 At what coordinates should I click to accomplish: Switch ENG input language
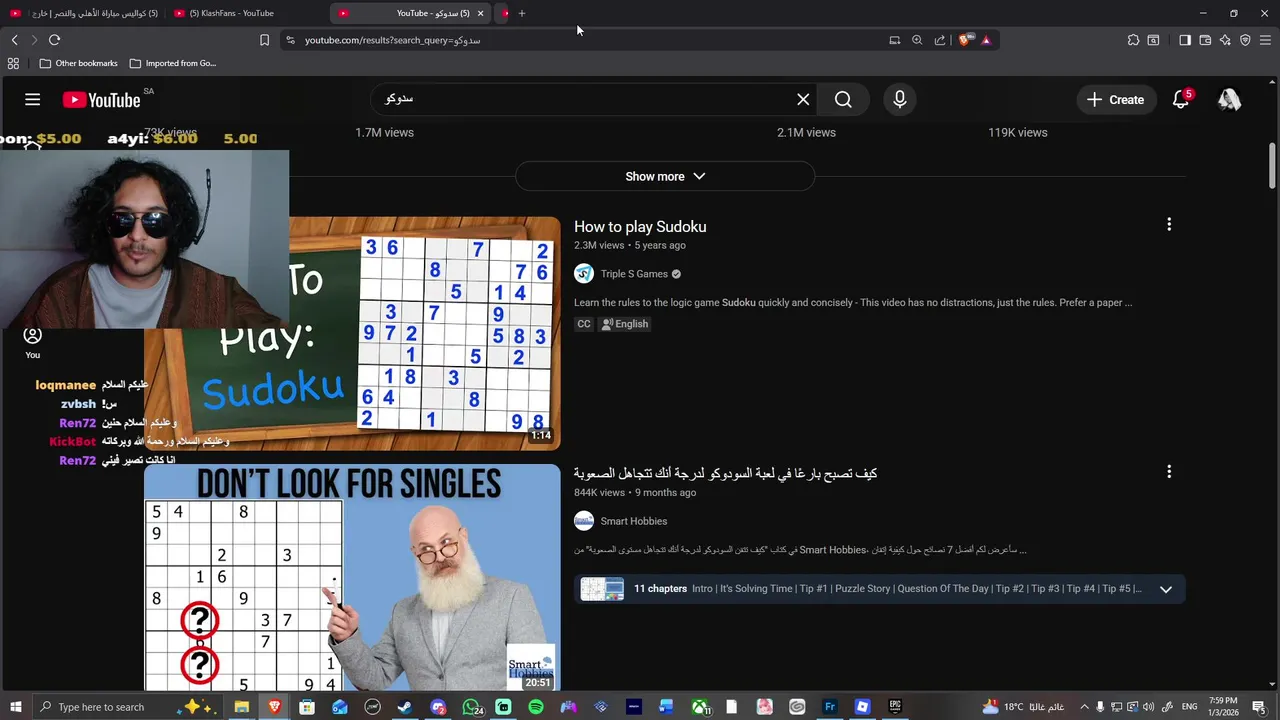pyautogui.click(x=1190, y=707)
